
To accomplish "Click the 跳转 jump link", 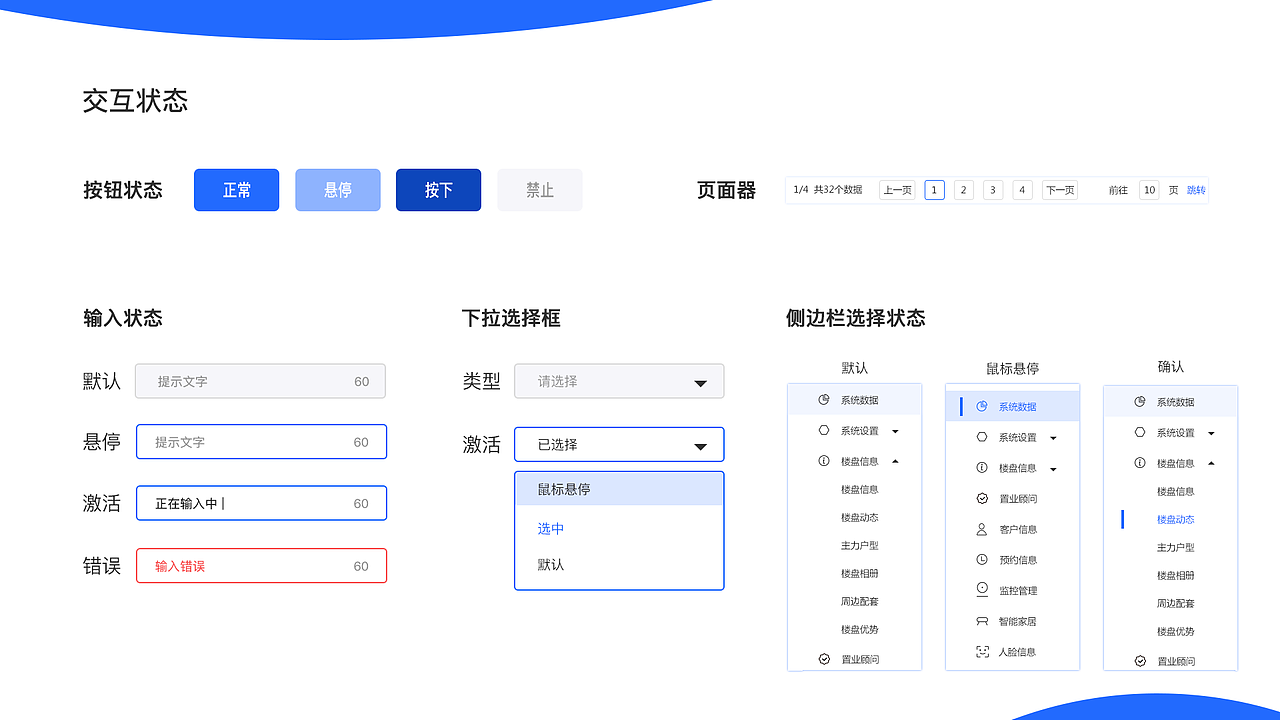I will (x=1196, y=190).
